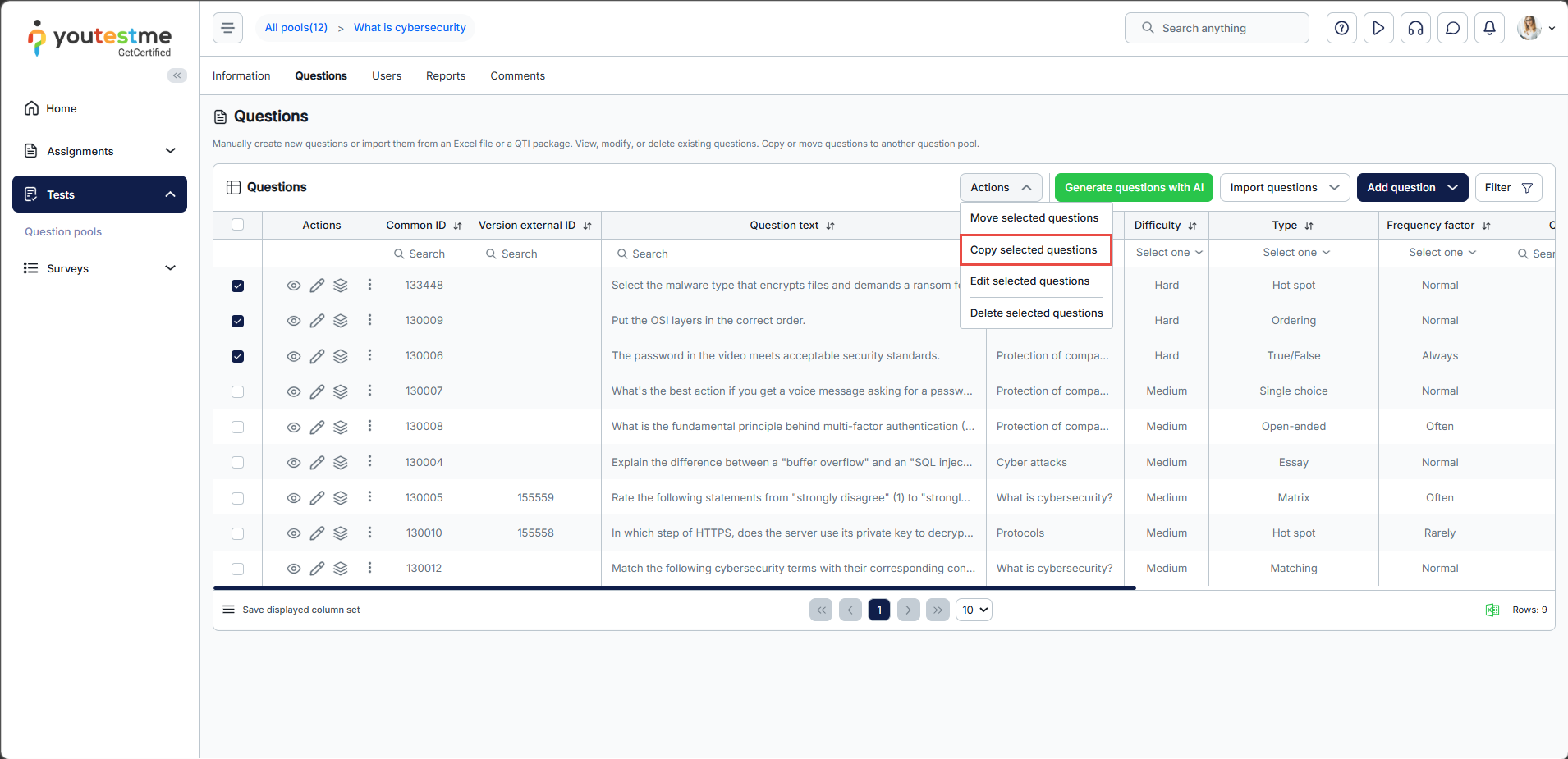Click Generate questions with AI button
This screenshot has height=759, width=1568.
tap(1134, 187)
